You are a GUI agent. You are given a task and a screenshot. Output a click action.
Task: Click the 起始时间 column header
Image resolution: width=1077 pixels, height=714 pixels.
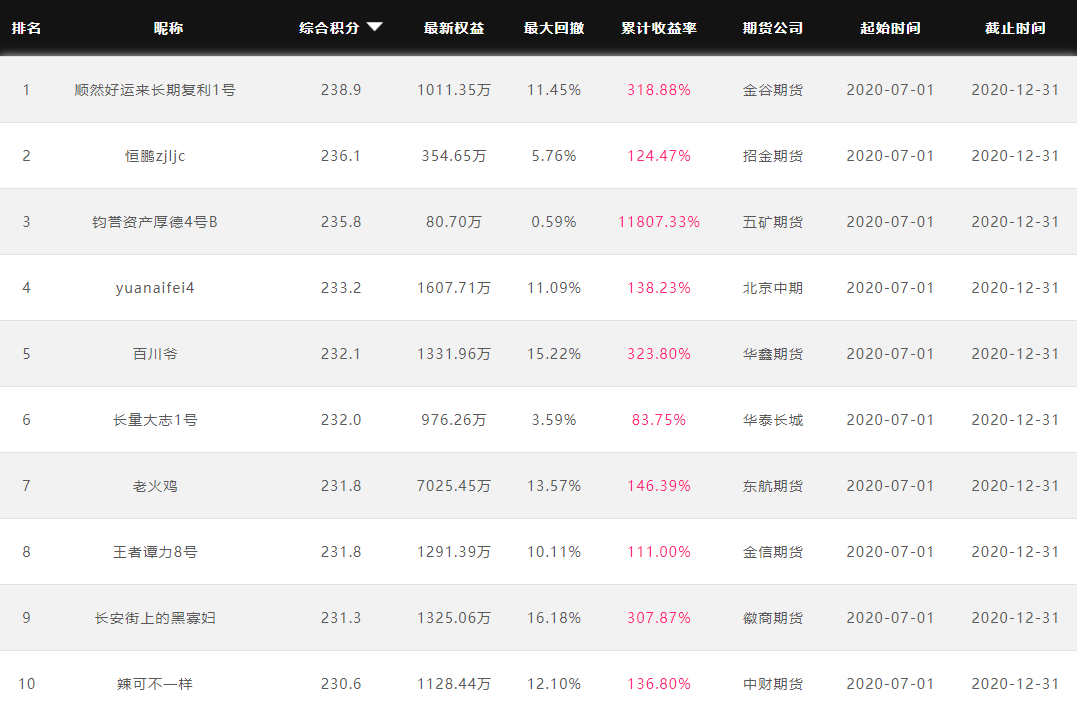pos(890,28)
